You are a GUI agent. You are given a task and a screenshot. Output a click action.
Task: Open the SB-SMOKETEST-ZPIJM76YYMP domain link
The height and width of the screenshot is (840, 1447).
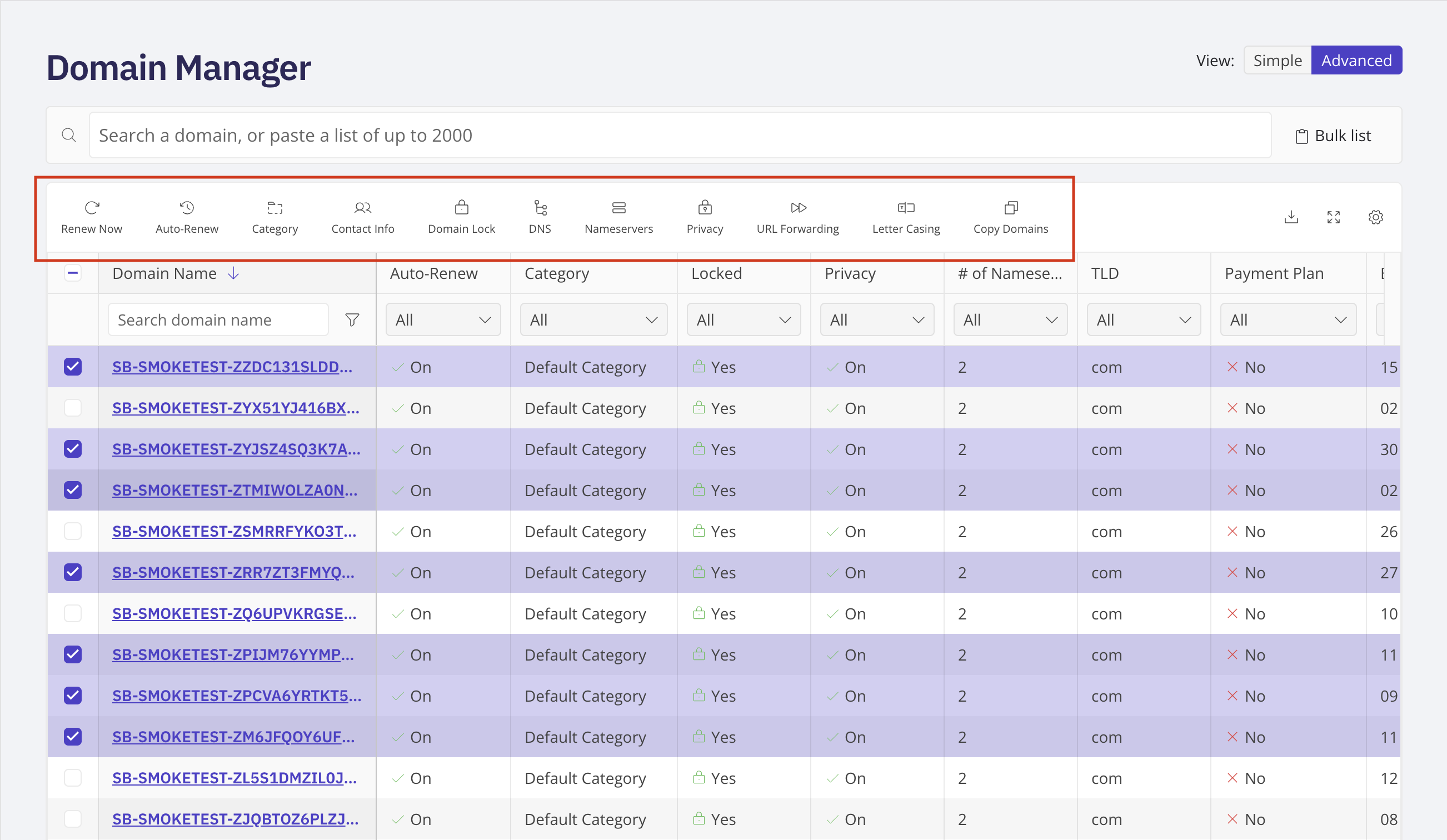pyautogui.click(x=232, y=654)
